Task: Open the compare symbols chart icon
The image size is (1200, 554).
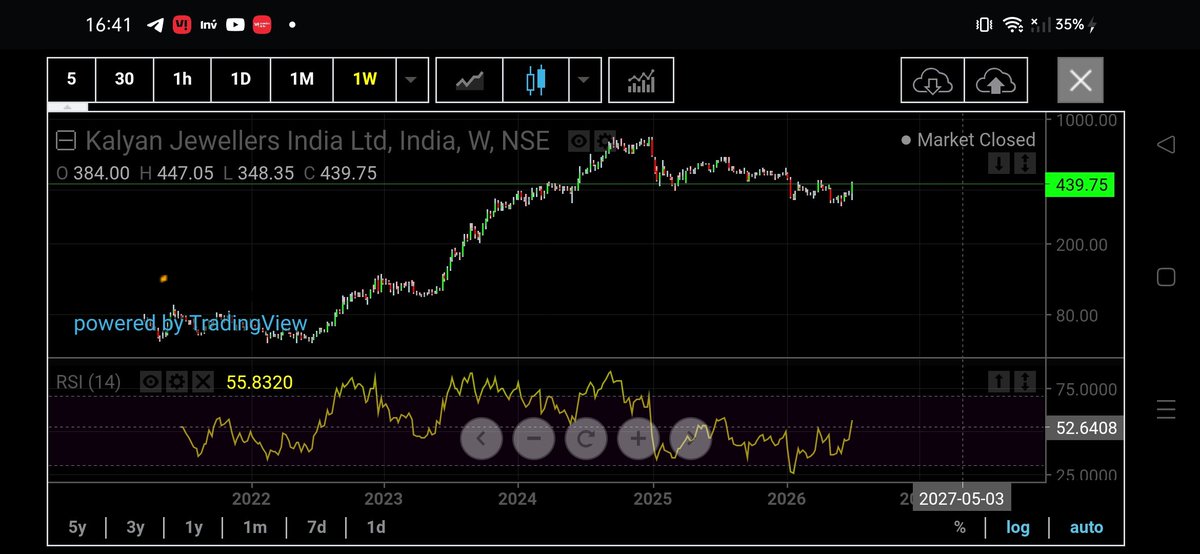Action: coord(470,80)
